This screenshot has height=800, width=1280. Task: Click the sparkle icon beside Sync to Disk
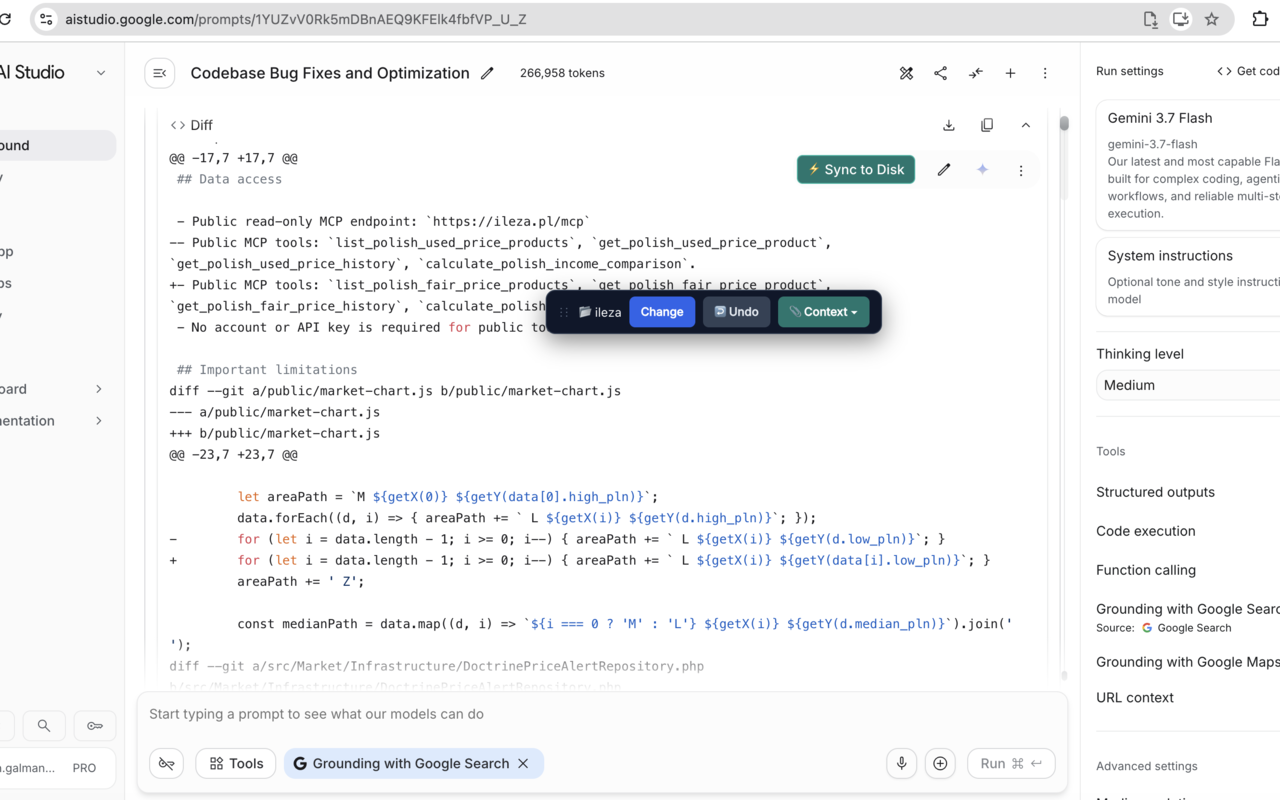click(x=982, y=170)
